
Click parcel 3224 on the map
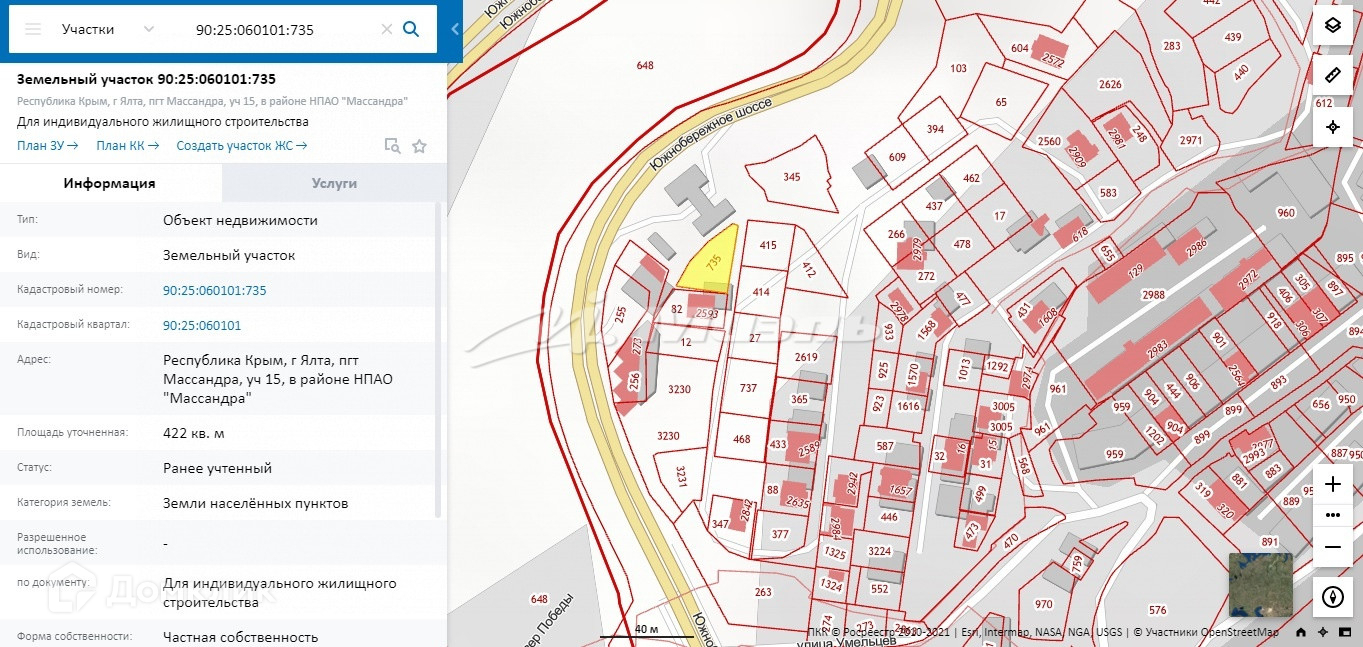tap(879, 551)
